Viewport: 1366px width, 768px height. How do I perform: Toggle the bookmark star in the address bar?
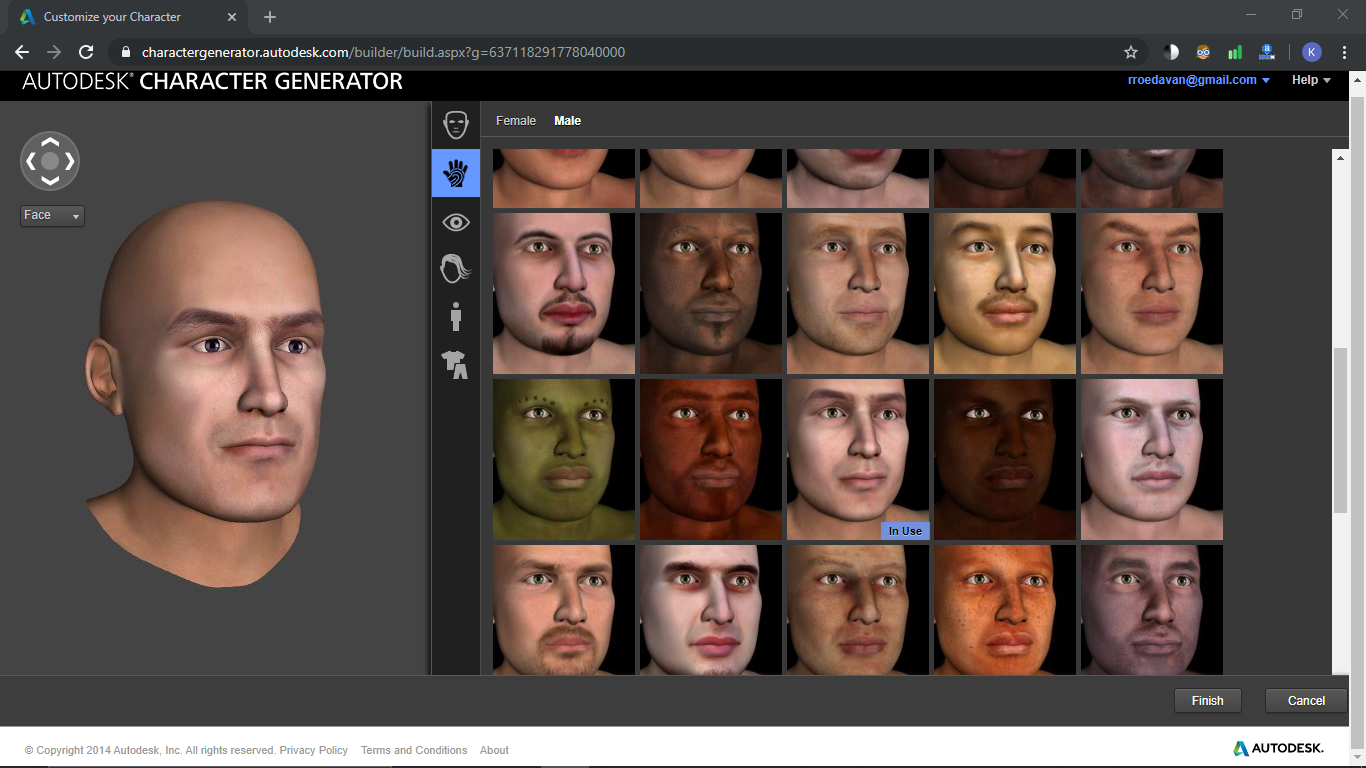(x=1131, y=52)
